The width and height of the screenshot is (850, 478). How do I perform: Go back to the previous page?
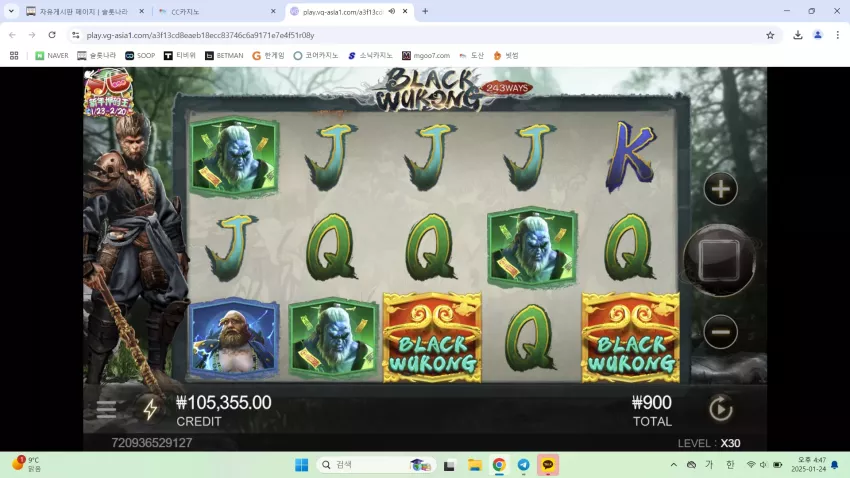(x=12, y=35)
